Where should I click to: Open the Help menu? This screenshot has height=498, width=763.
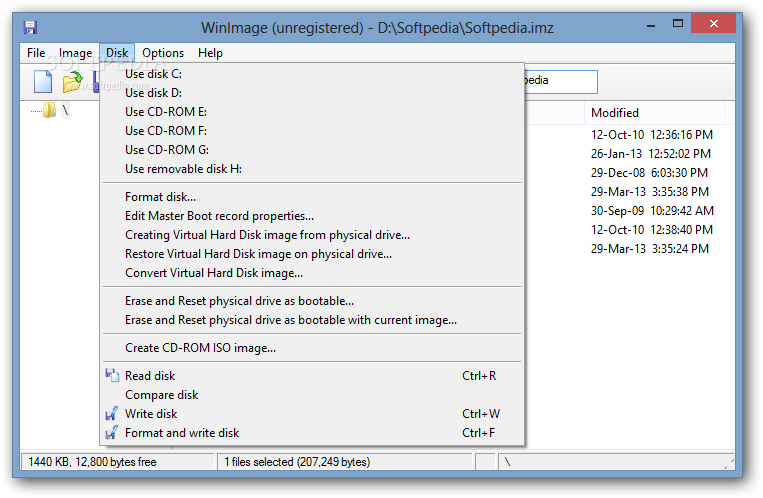point(210,53)
